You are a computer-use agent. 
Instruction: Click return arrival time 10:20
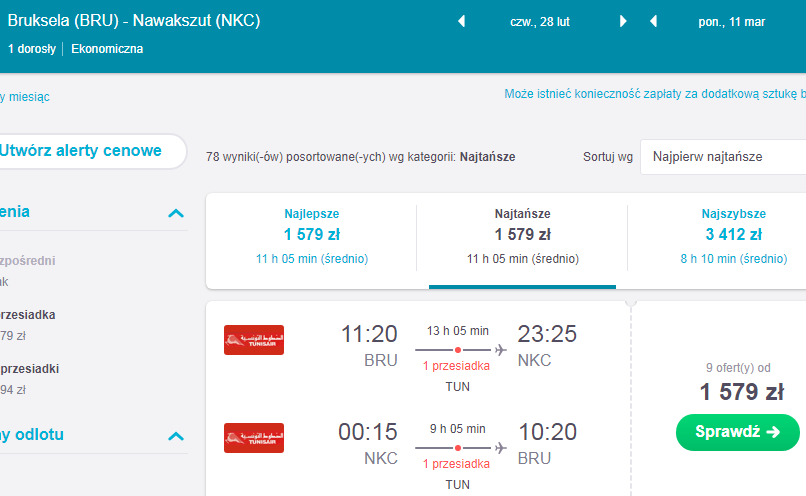547,432
